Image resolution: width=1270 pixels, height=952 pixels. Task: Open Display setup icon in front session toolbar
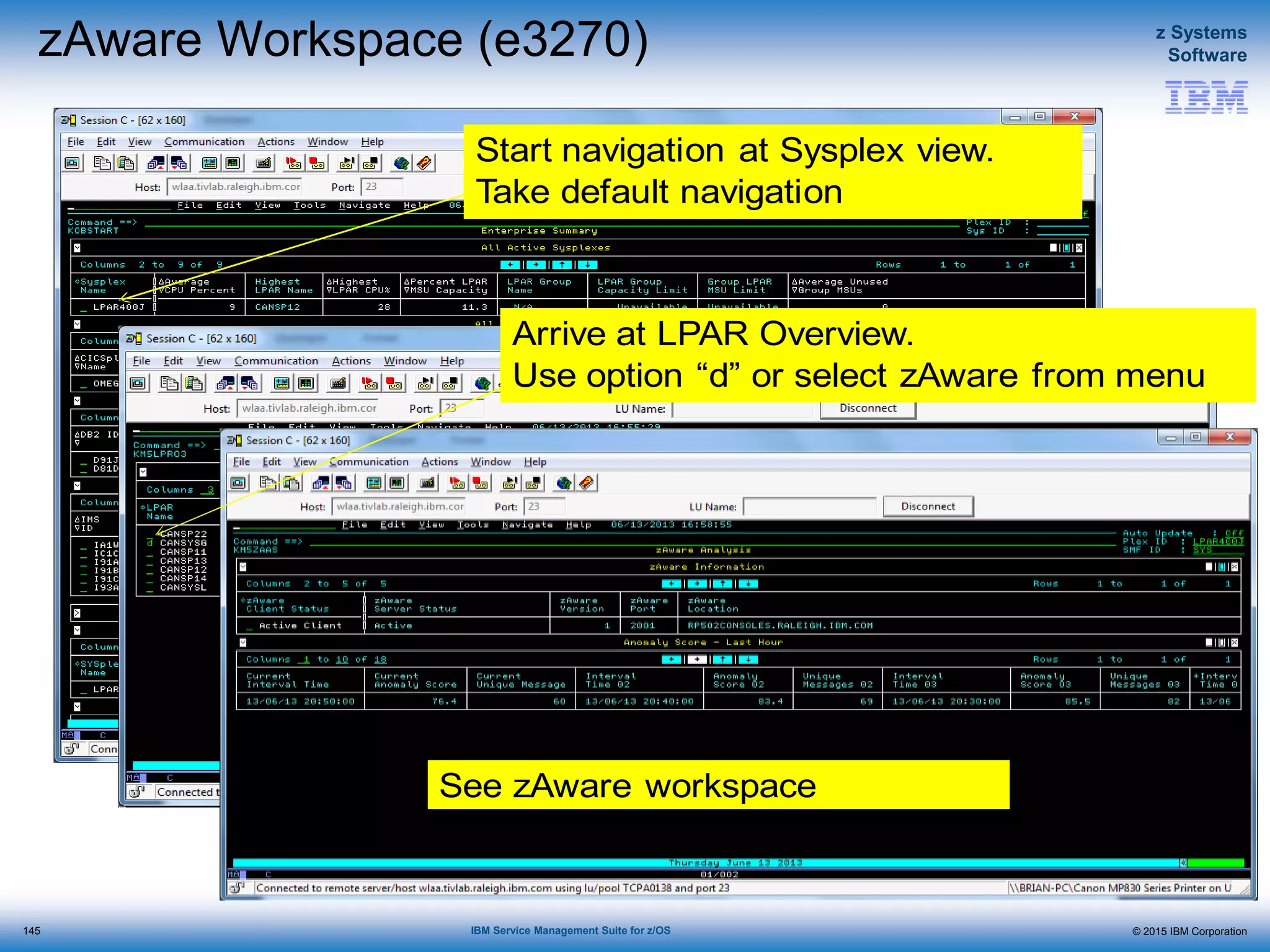374,483
